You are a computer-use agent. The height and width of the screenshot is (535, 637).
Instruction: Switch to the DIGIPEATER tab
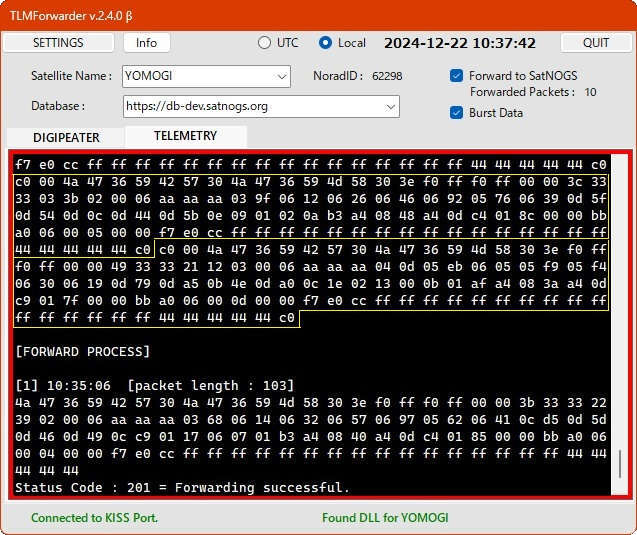click(x=65, y=138)
